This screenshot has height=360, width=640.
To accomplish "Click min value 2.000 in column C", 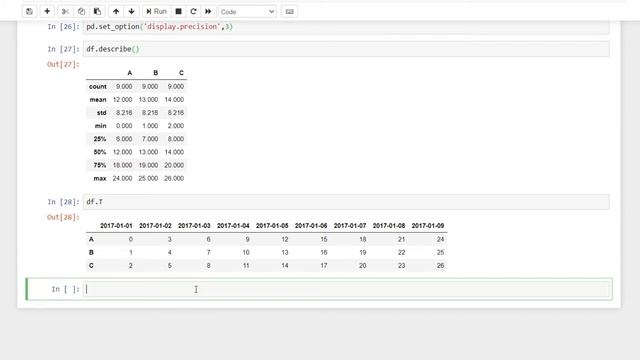I will [176, 126].
